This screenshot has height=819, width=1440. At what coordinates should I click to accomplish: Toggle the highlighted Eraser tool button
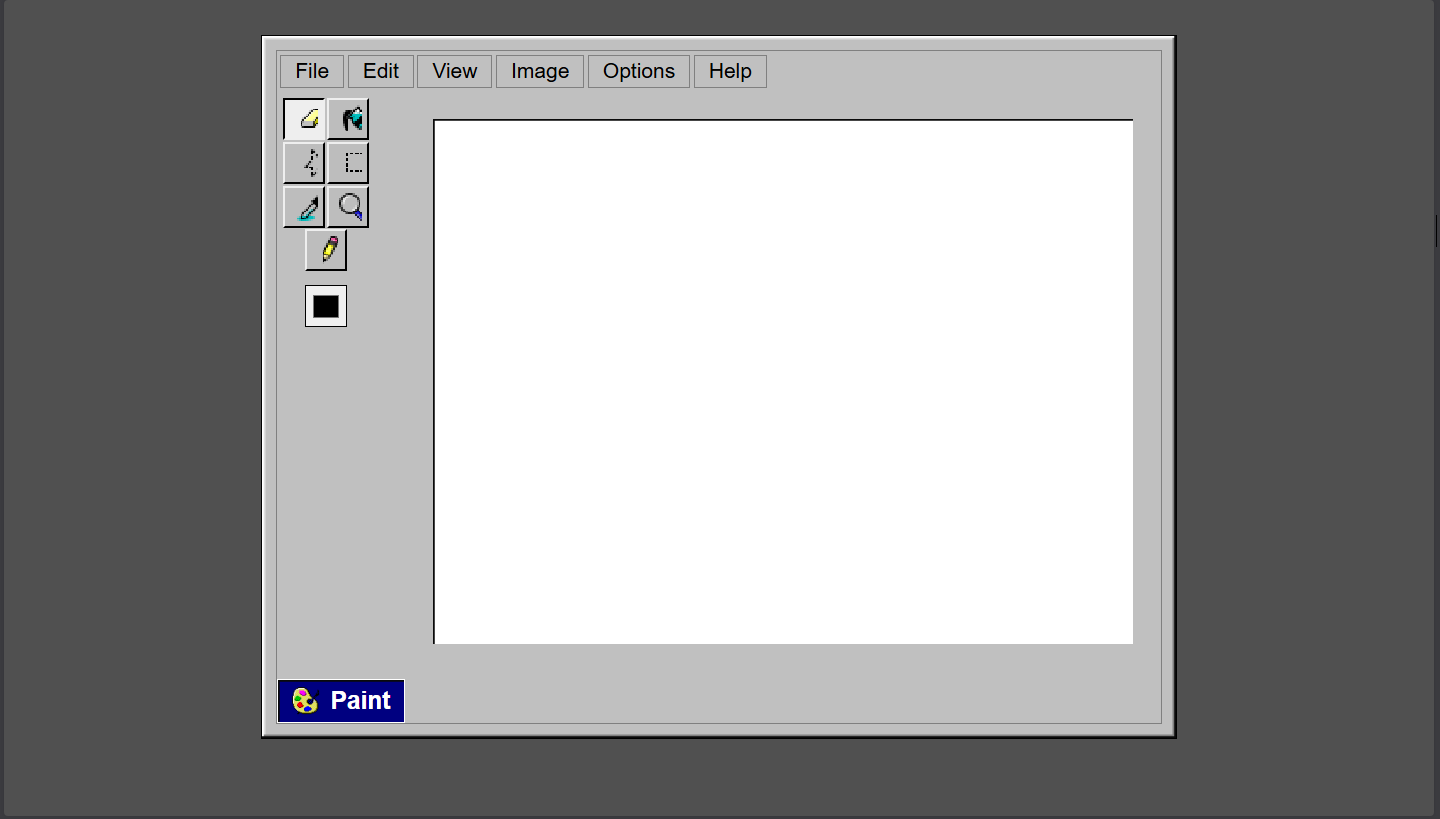(x=304, y=118)
